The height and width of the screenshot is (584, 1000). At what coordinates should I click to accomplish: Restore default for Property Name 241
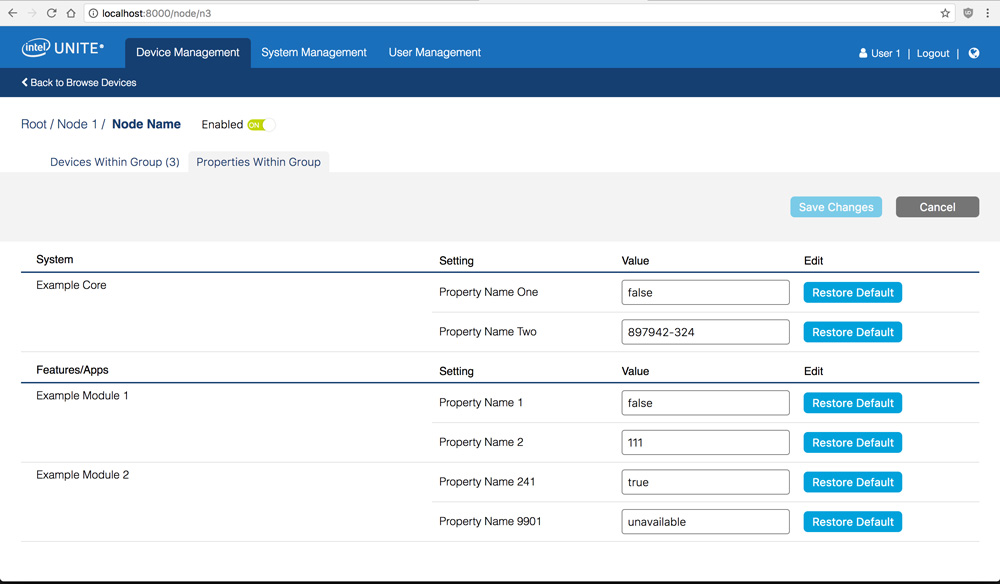[x=853, y=482]
